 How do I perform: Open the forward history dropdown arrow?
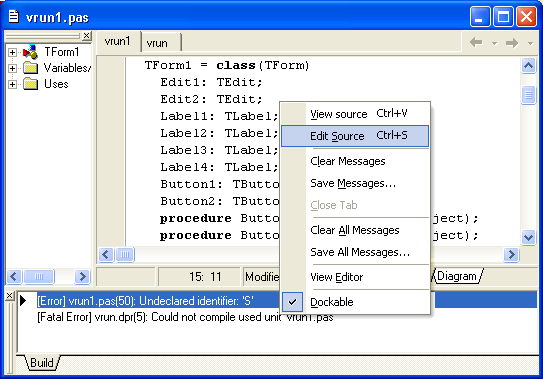click(x=530, y=44)
